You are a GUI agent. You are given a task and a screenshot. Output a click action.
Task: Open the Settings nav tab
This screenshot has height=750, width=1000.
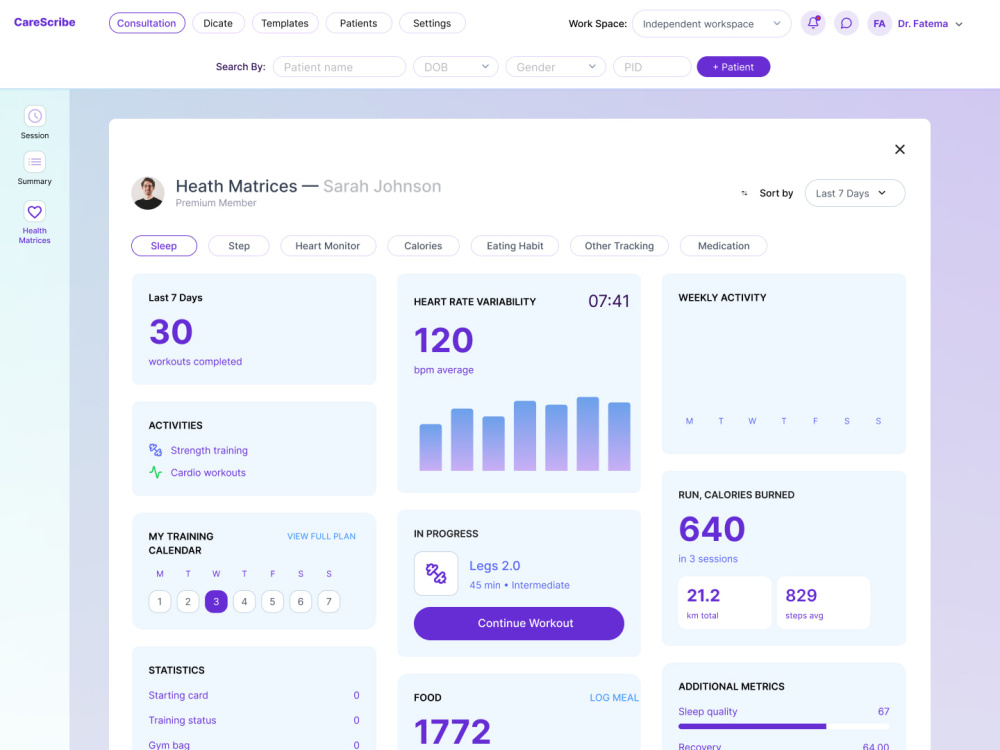click(432, 23)
